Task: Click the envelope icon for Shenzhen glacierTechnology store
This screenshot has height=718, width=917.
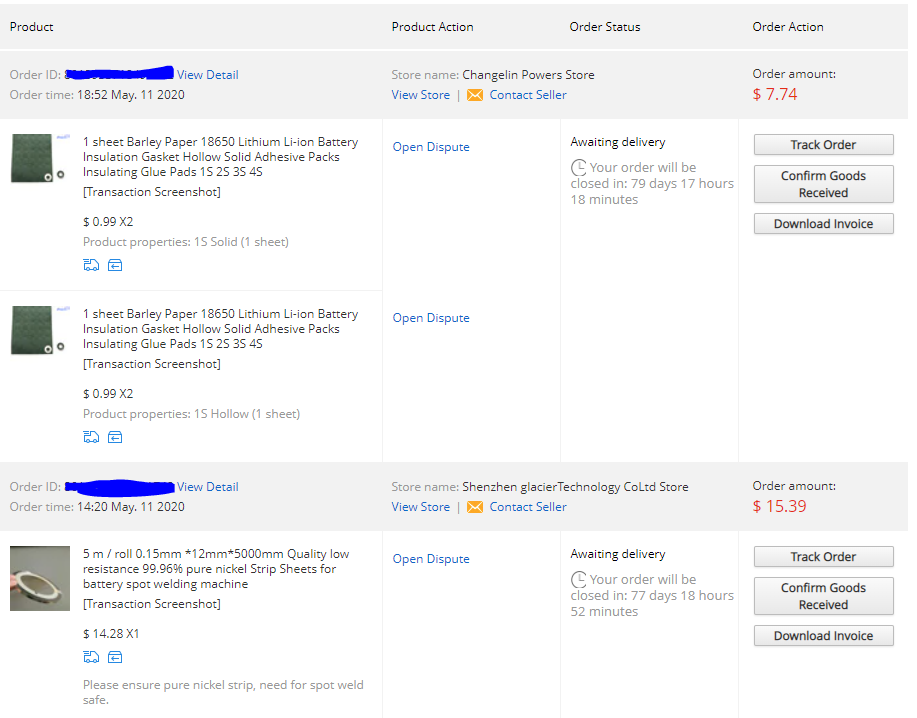Action: point(474,507)
